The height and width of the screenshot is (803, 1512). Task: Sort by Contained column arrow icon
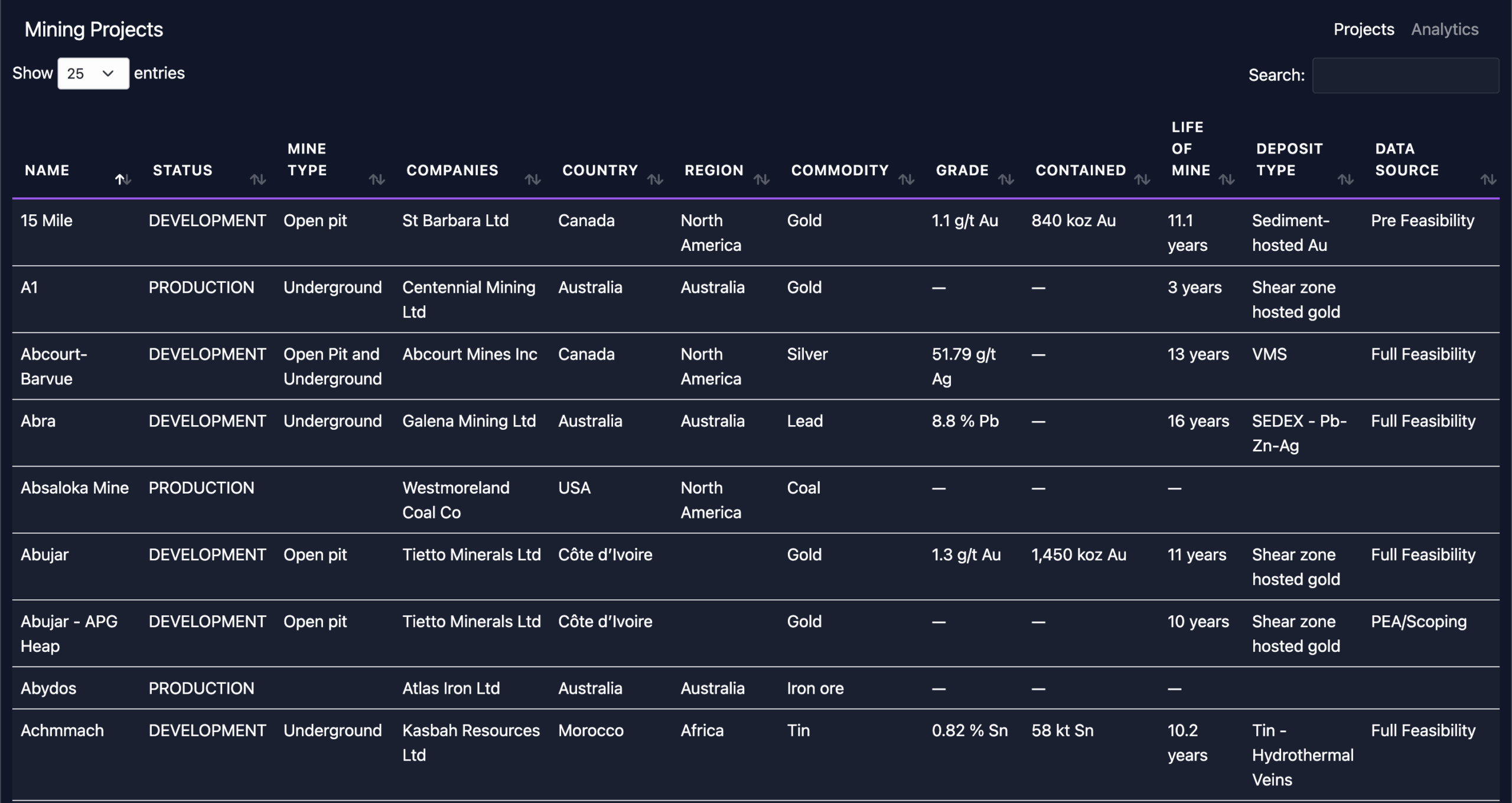(x=1142, y=179)
